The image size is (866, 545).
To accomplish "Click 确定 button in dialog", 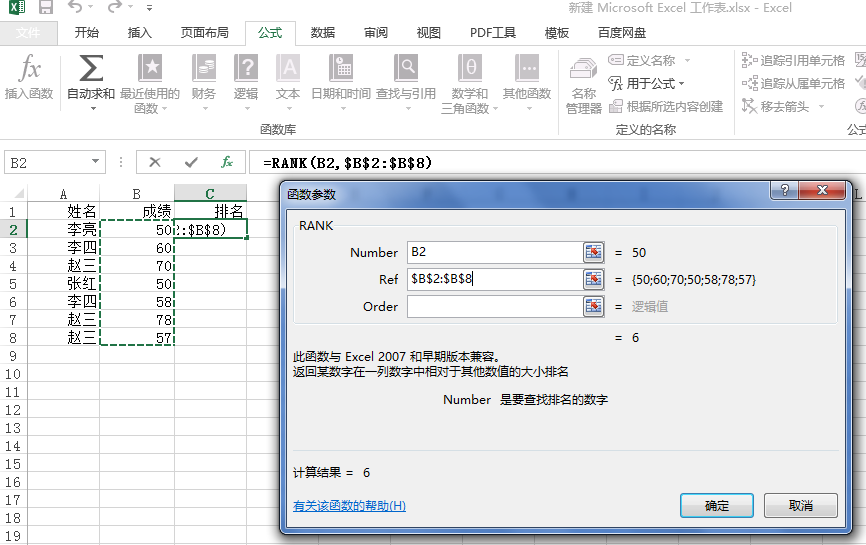I will click(x=717, y=505).
